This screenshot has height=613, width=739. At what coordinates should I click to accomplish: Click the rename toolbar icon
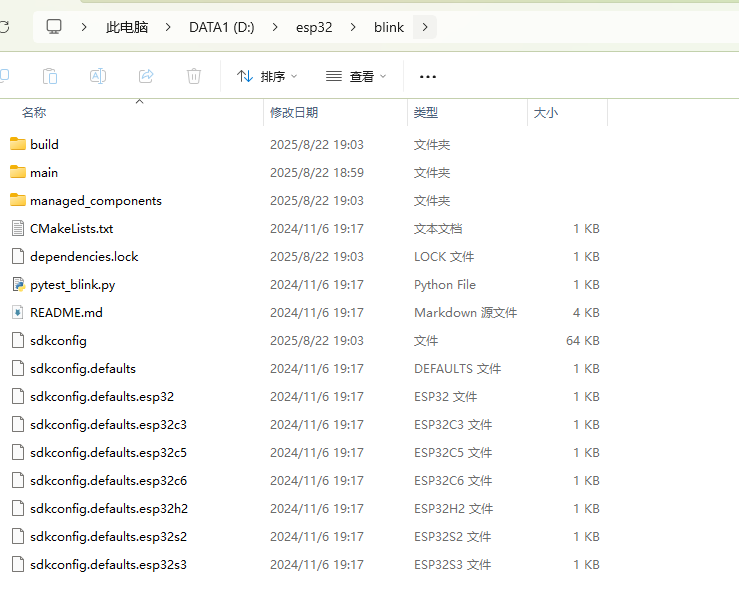pos(98,76)
